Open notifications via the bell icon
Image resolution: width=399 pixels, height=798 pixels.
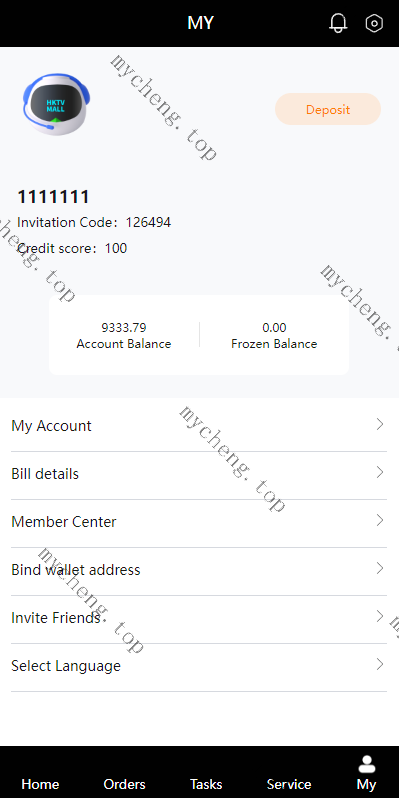(338, 23)
